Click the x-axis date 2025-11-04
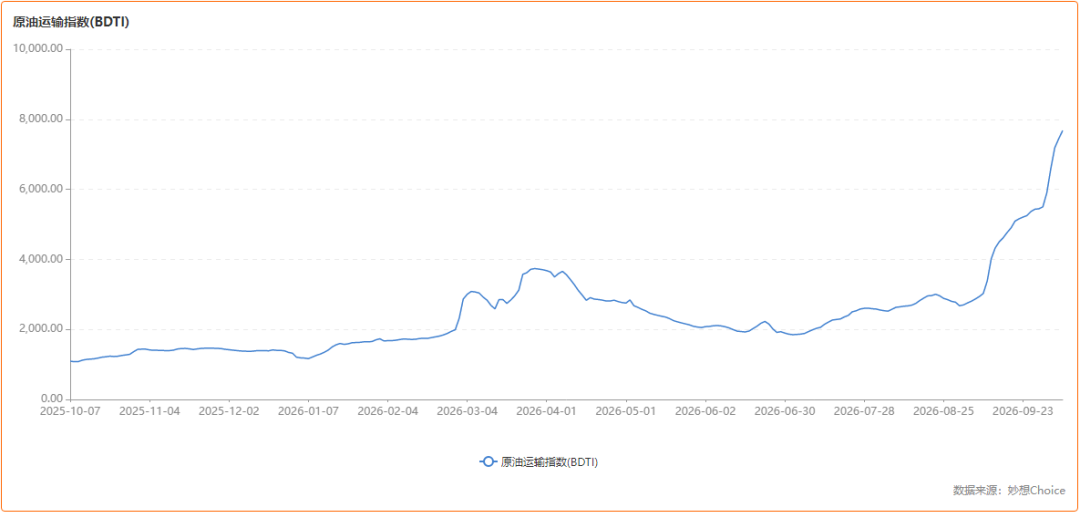The width and height of the screenshot is (1080, 518). (150, 411)
